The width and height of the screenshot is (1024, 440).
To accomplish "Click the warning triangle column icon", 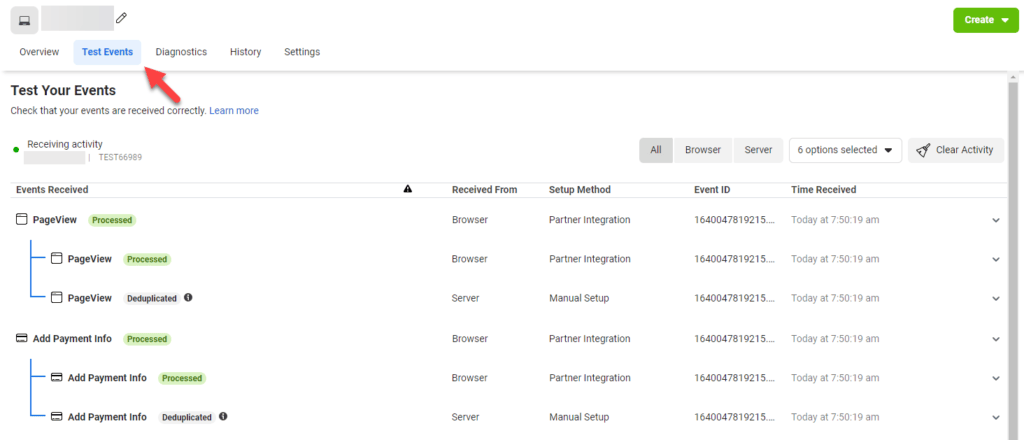I will click(x=407, y=189).
